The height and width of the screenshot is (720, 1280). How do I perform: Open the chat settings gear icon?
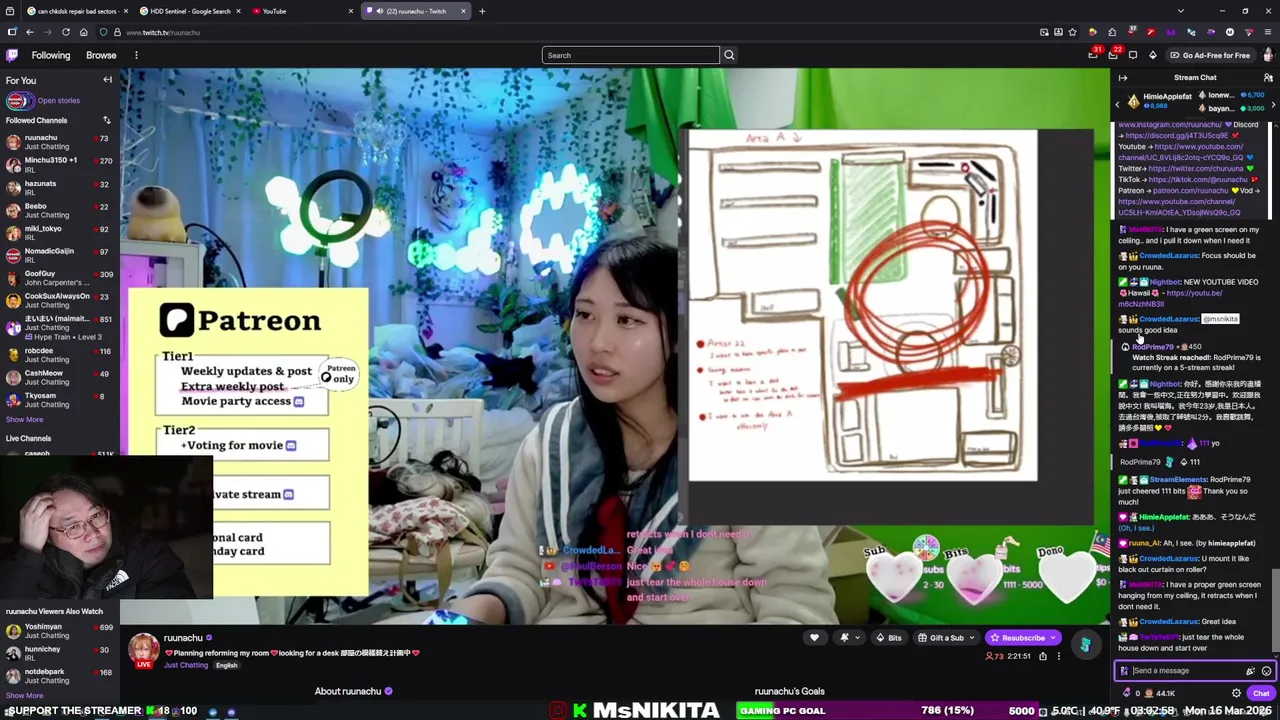click(x=1236, y=693)
